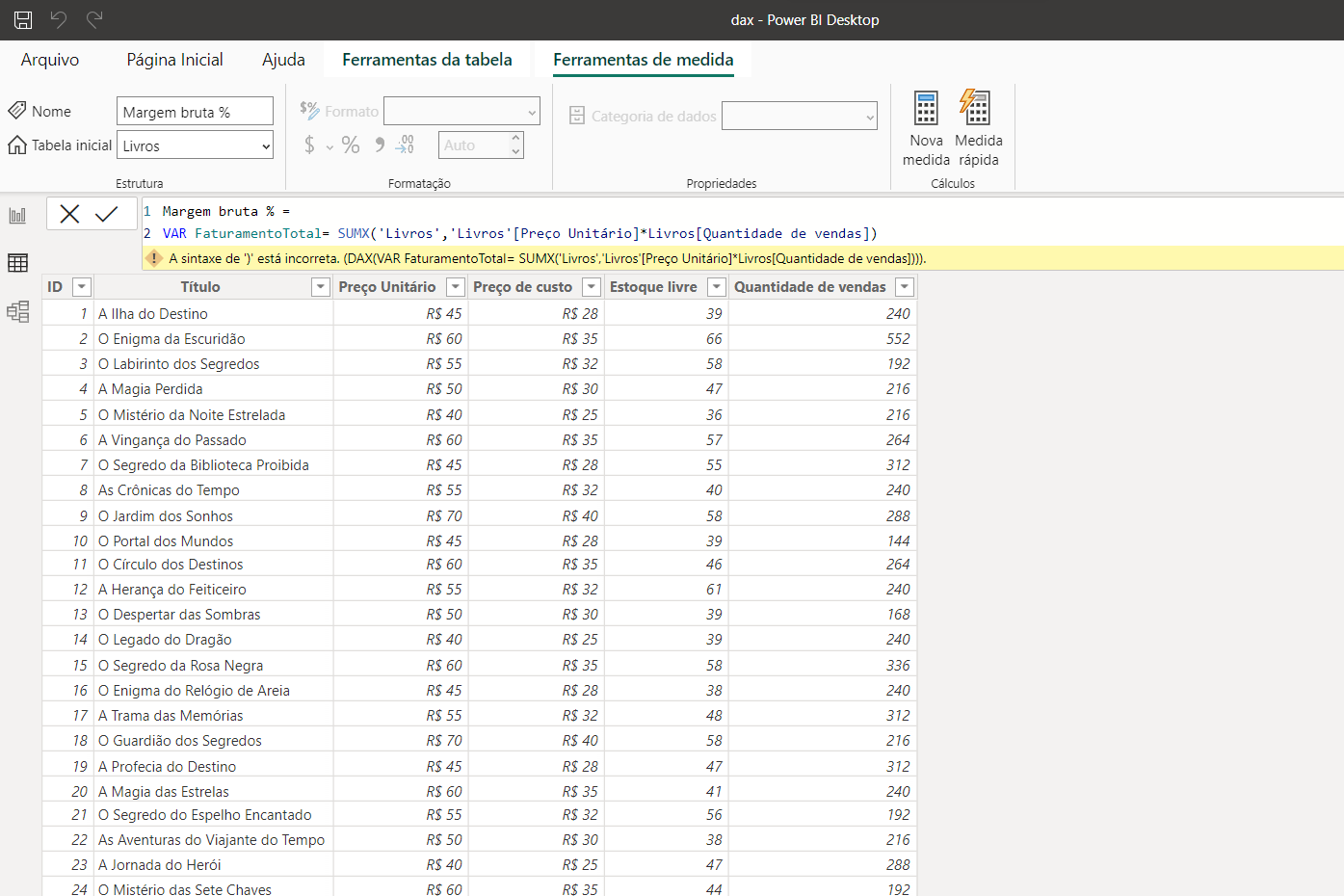Viewport: 1344px width, 896px height.
Task: Click the thousands separator comma icon
Action: [380, 145]
